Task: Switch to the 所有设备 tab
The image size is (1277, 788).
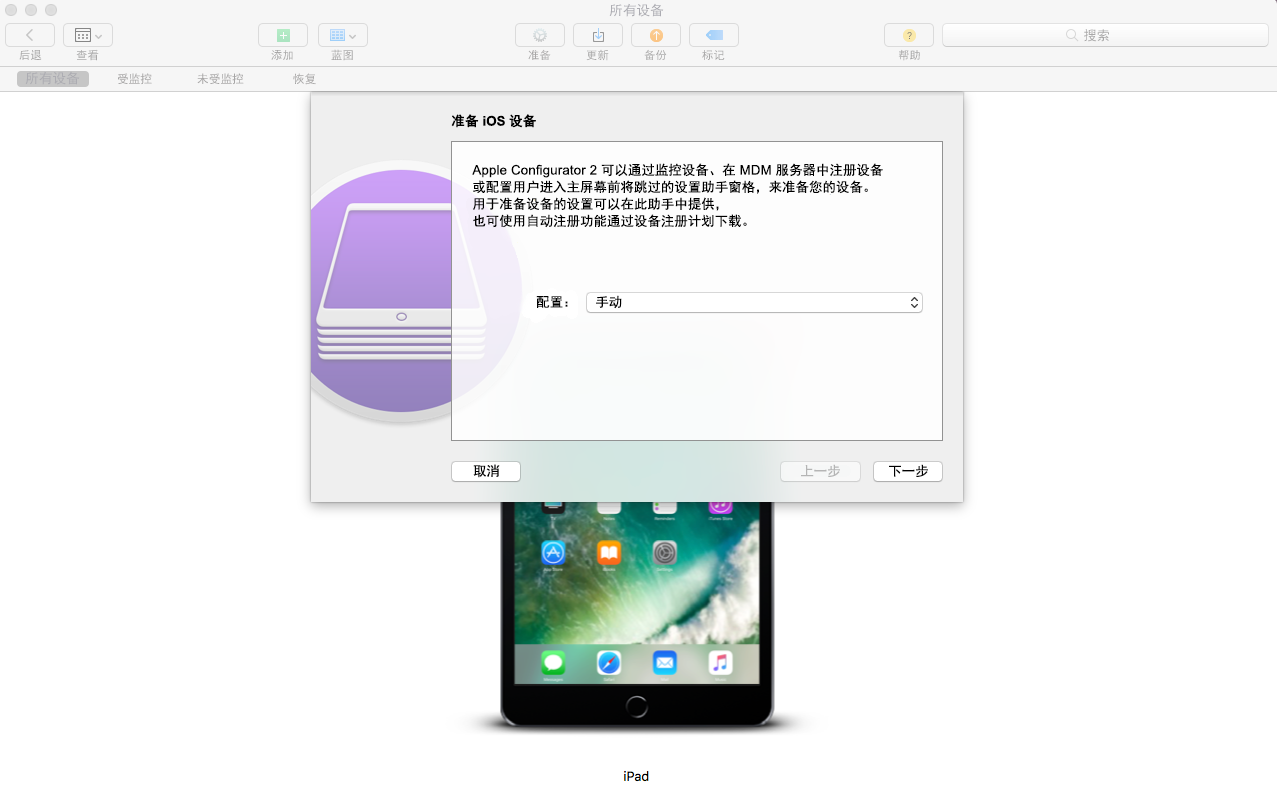Action: tap(53, 79)
